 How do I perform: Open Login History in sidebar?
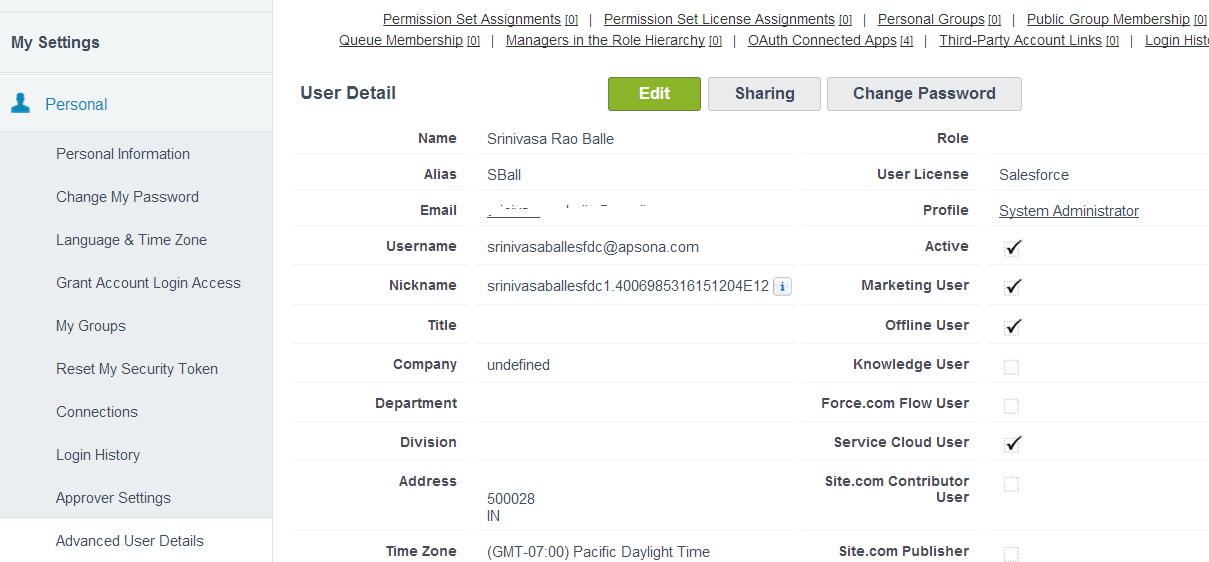coord(98,455)
